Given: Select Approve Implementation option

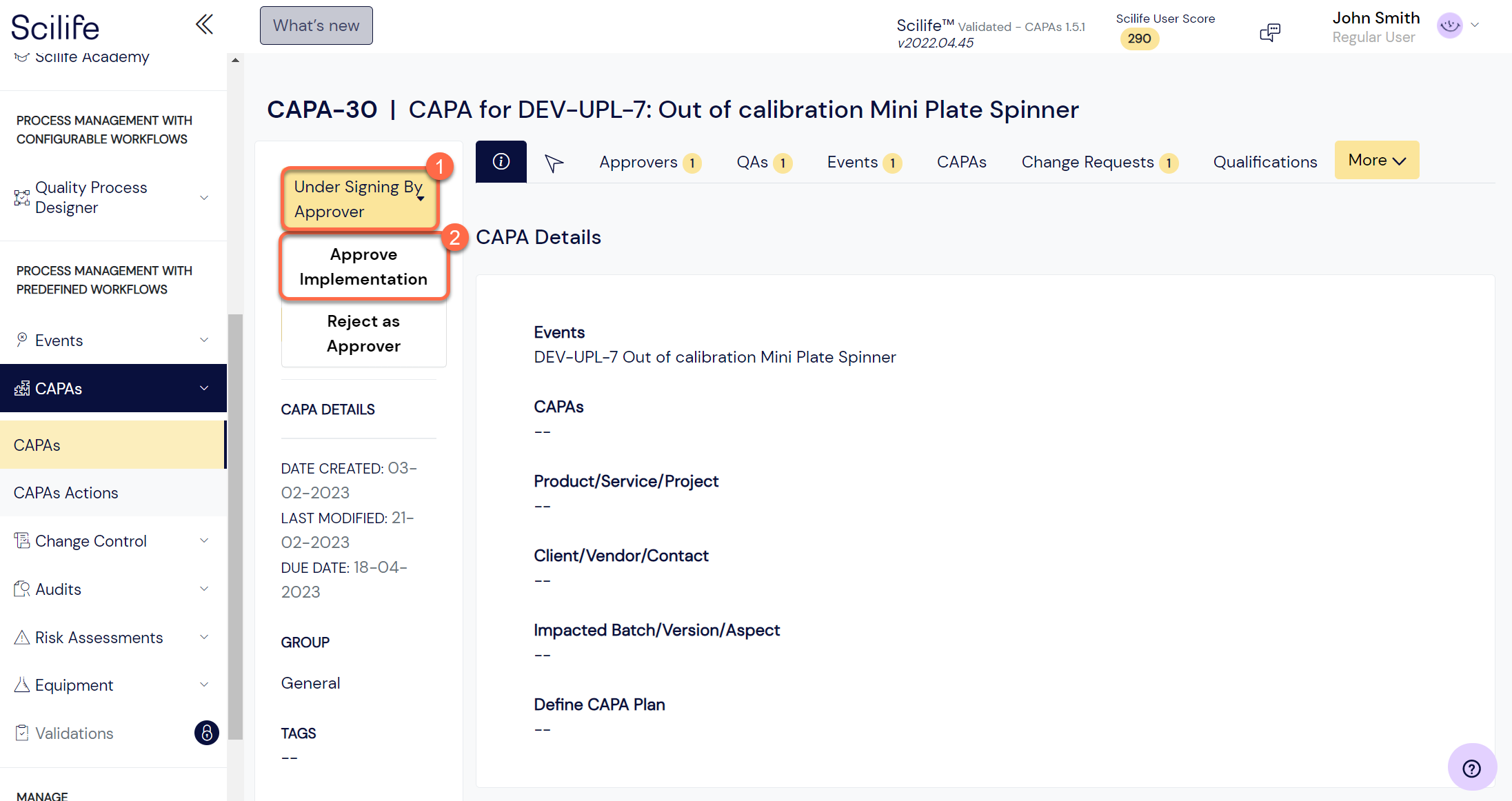Looking at the screenshot, I should pos(363,267).
